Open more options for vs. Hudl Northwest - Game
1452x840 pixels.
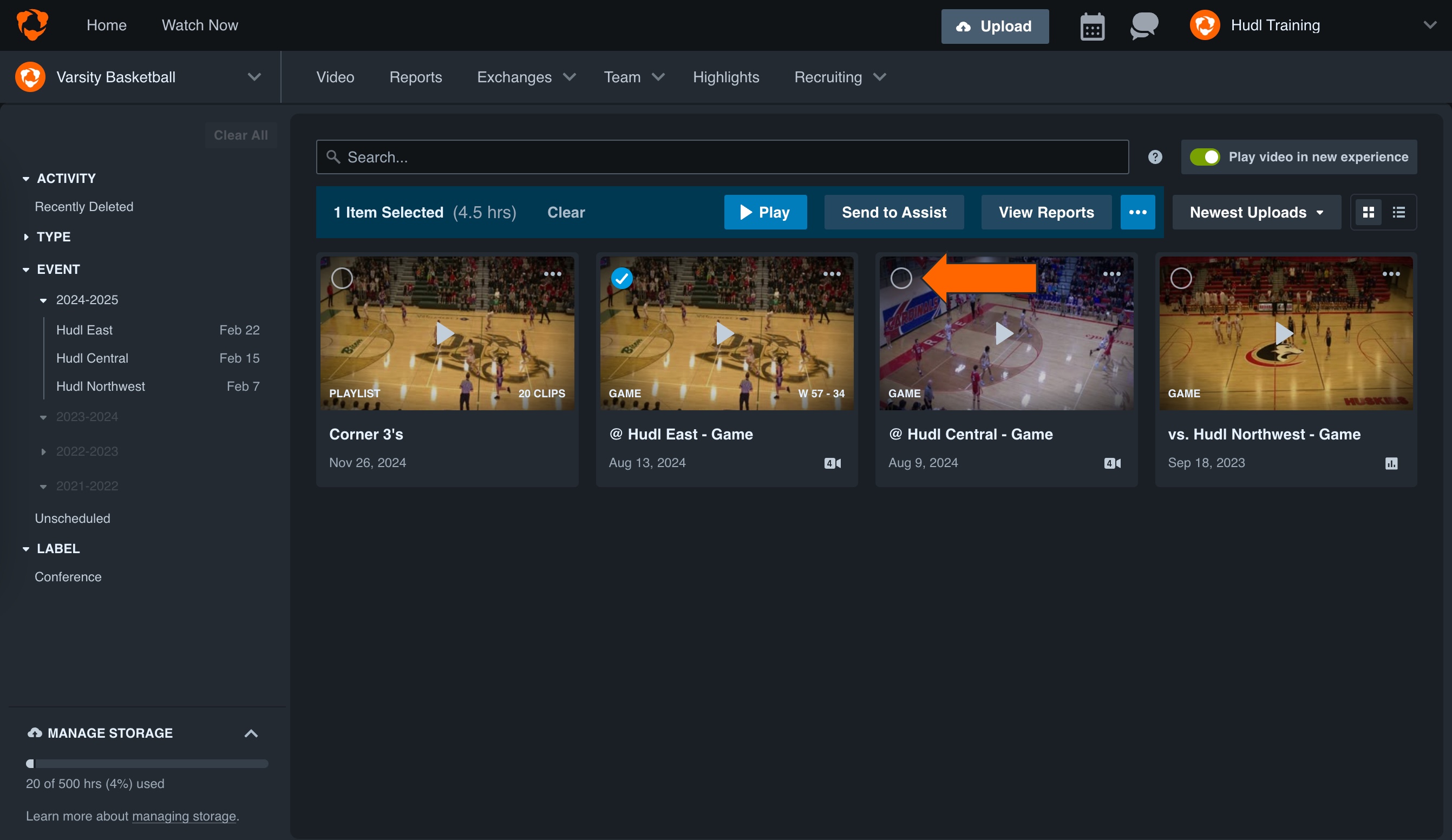point(1392,274)
